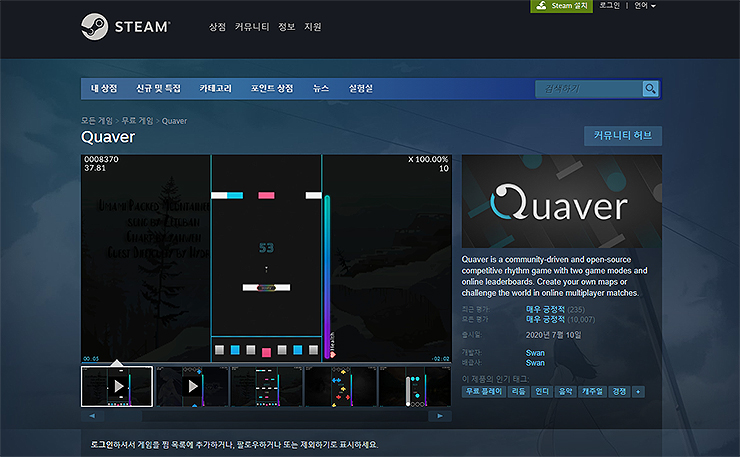Open the 뉴스 tab
Screen dimensions: 740x457
click(321, 88)
